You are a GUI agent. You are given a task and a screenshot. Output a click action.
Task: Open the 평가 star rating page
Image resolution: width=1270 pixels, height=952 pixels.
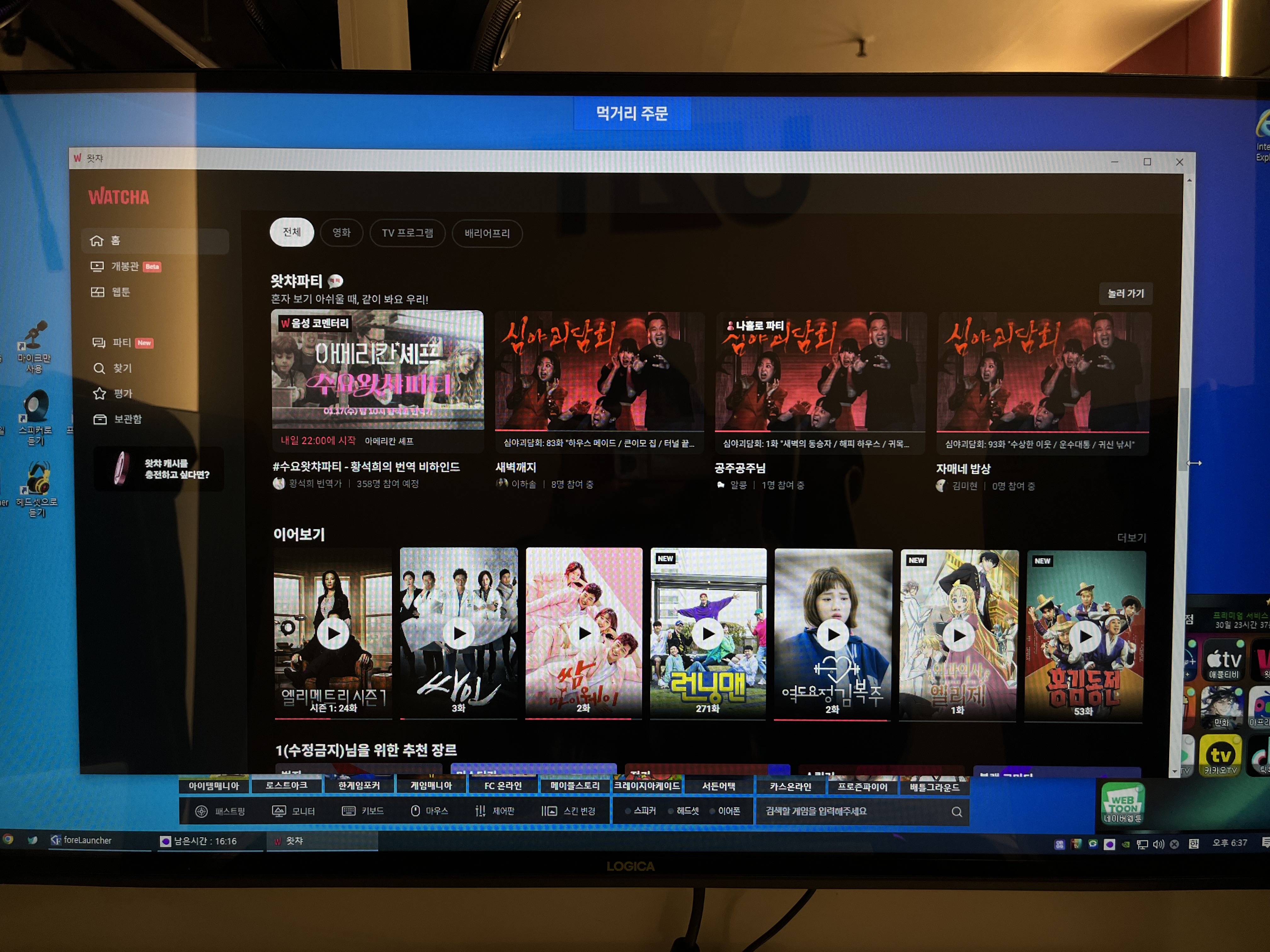point(112,394)
